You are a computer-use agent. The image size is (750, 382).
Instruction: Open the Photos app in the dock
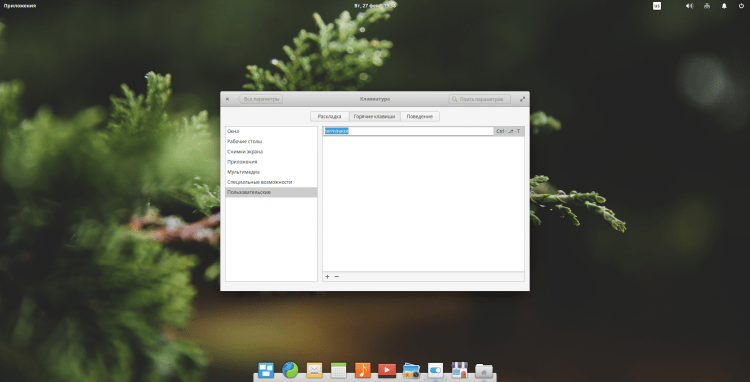click(411, 370)
